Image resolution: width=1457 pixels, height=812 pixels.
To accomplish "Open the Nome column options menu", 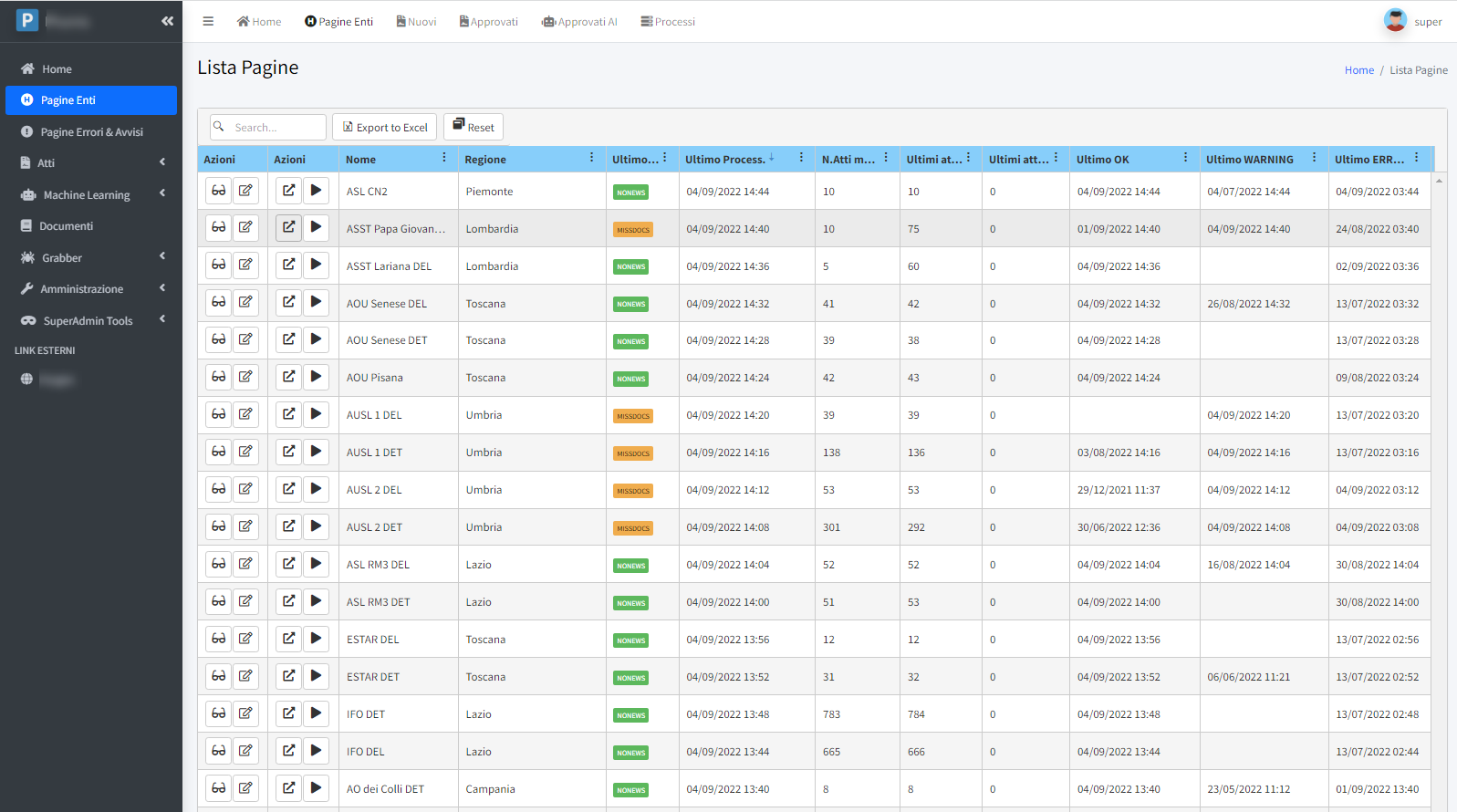I will coord(444,158).
